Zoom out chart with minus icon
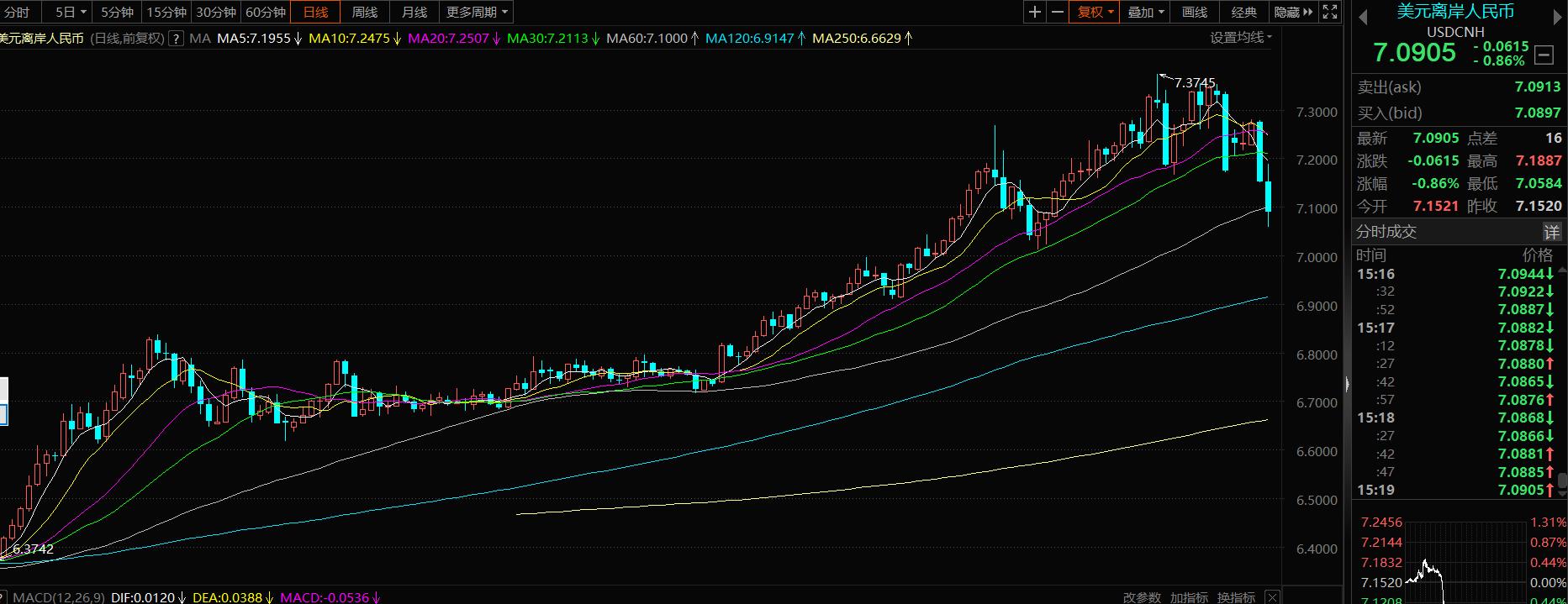Screen dimensions: 1568x604 1057,12
